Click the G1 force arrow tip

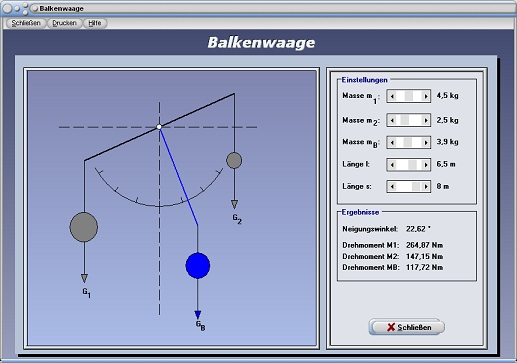pyautogui.click(x=84, y=278)
